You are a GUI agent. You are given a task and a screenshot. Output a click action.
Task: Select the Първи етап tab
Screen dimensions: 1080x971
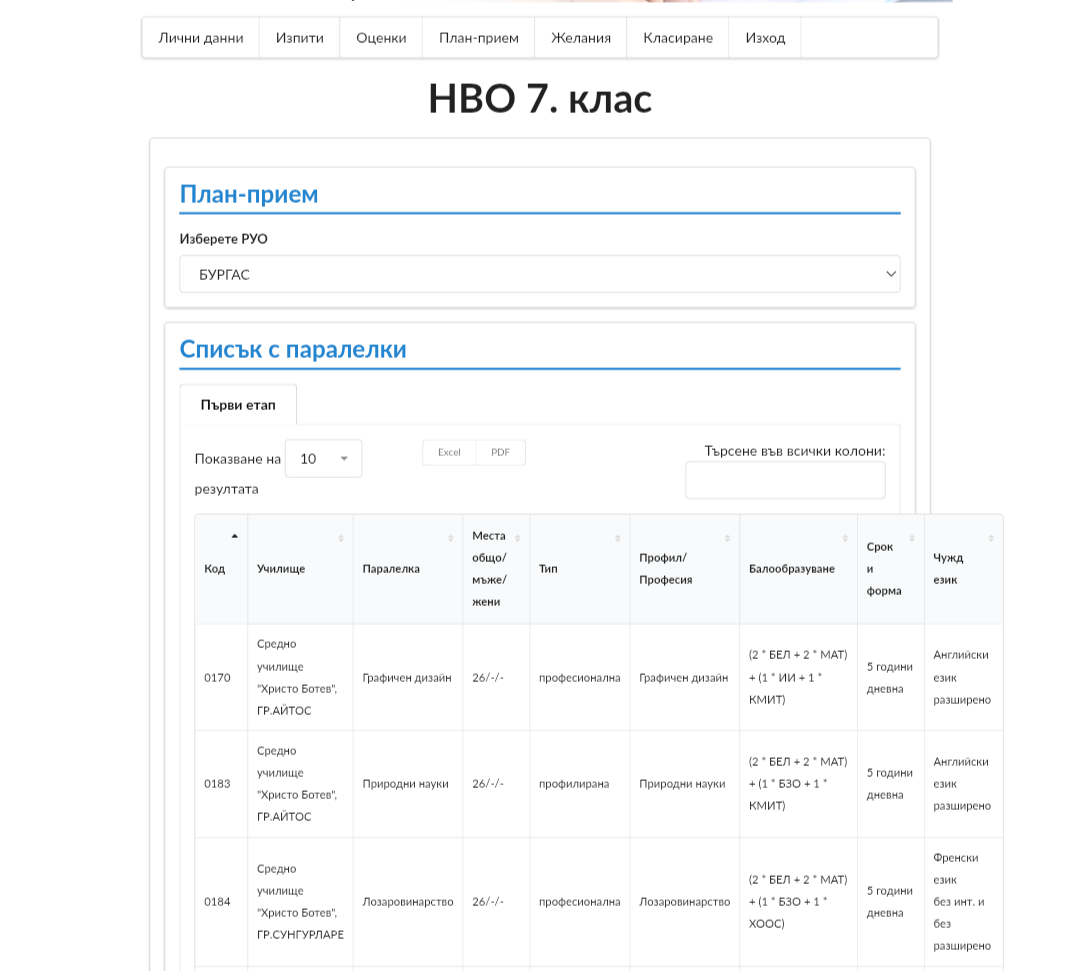238,405
